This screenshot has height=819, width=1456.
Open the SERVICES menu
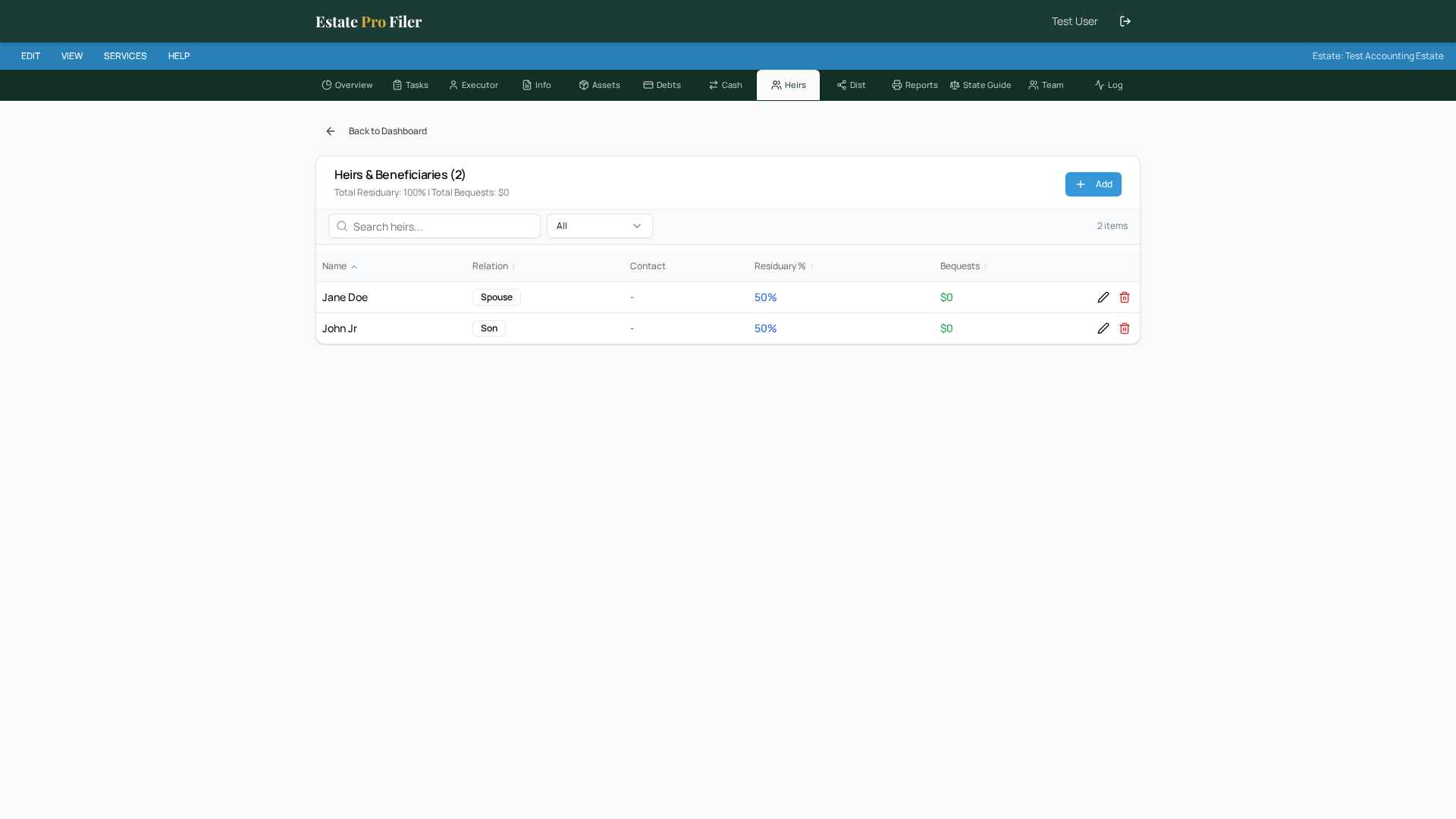(125, 56)
